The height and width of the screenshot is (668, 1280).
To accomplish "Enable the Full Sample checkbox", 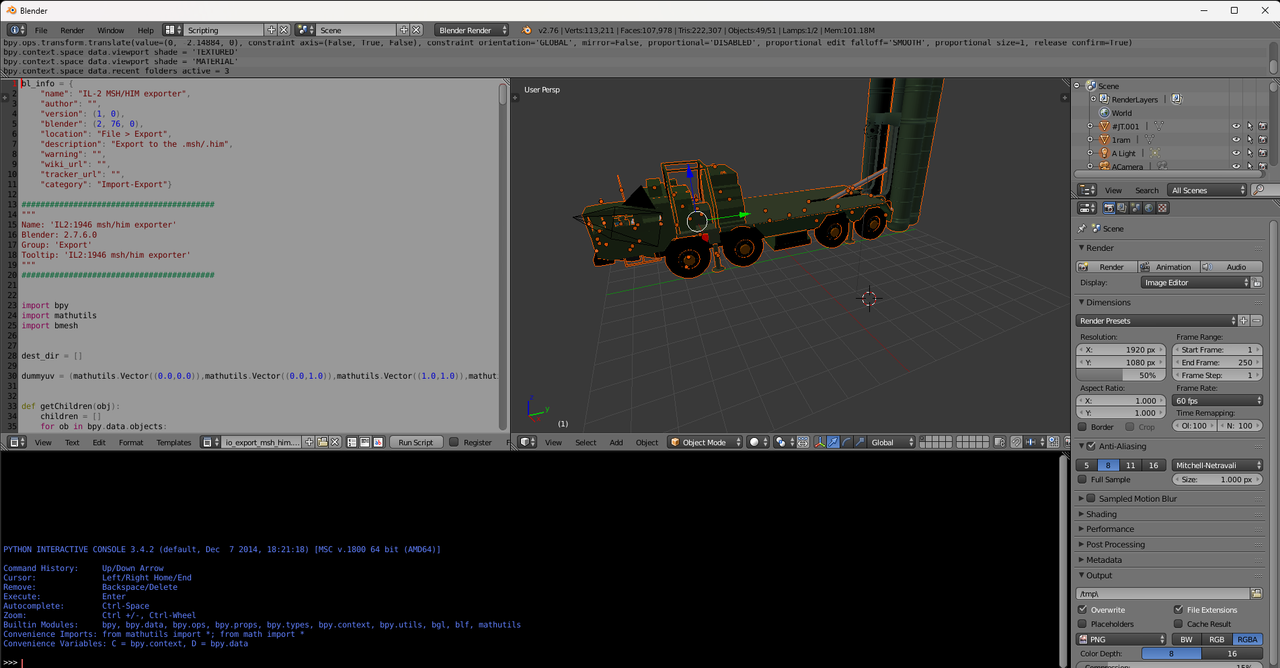I will (x=1083, y=480).
